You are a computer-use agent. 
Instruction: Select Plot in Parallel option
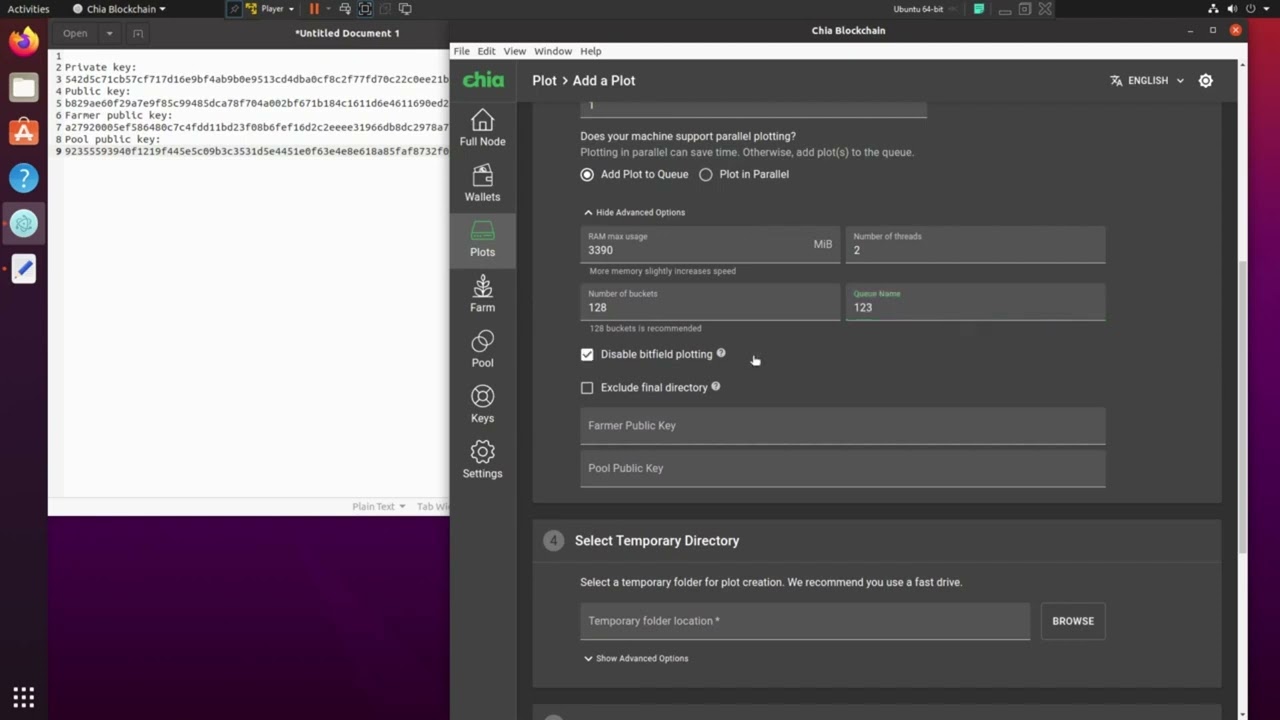706,174
